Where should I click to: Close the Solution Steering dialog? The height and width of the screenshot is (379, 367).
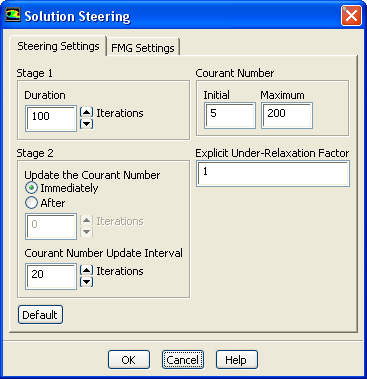click(x=351, y=15)
